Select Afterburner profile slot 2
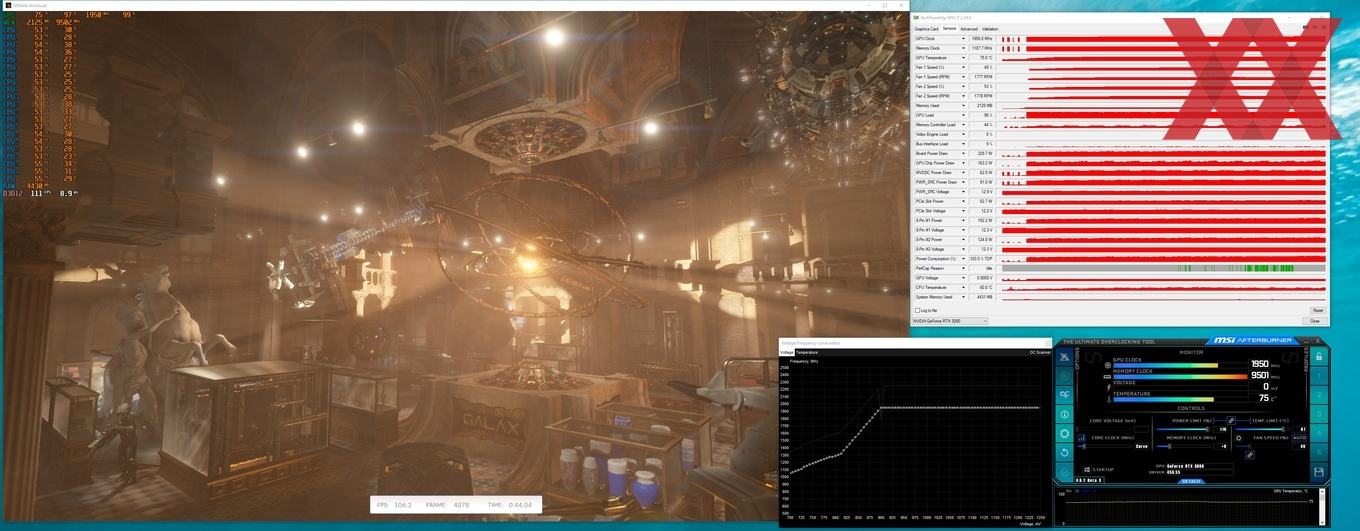The image size is (1360, 531). tap(1319, 395)
